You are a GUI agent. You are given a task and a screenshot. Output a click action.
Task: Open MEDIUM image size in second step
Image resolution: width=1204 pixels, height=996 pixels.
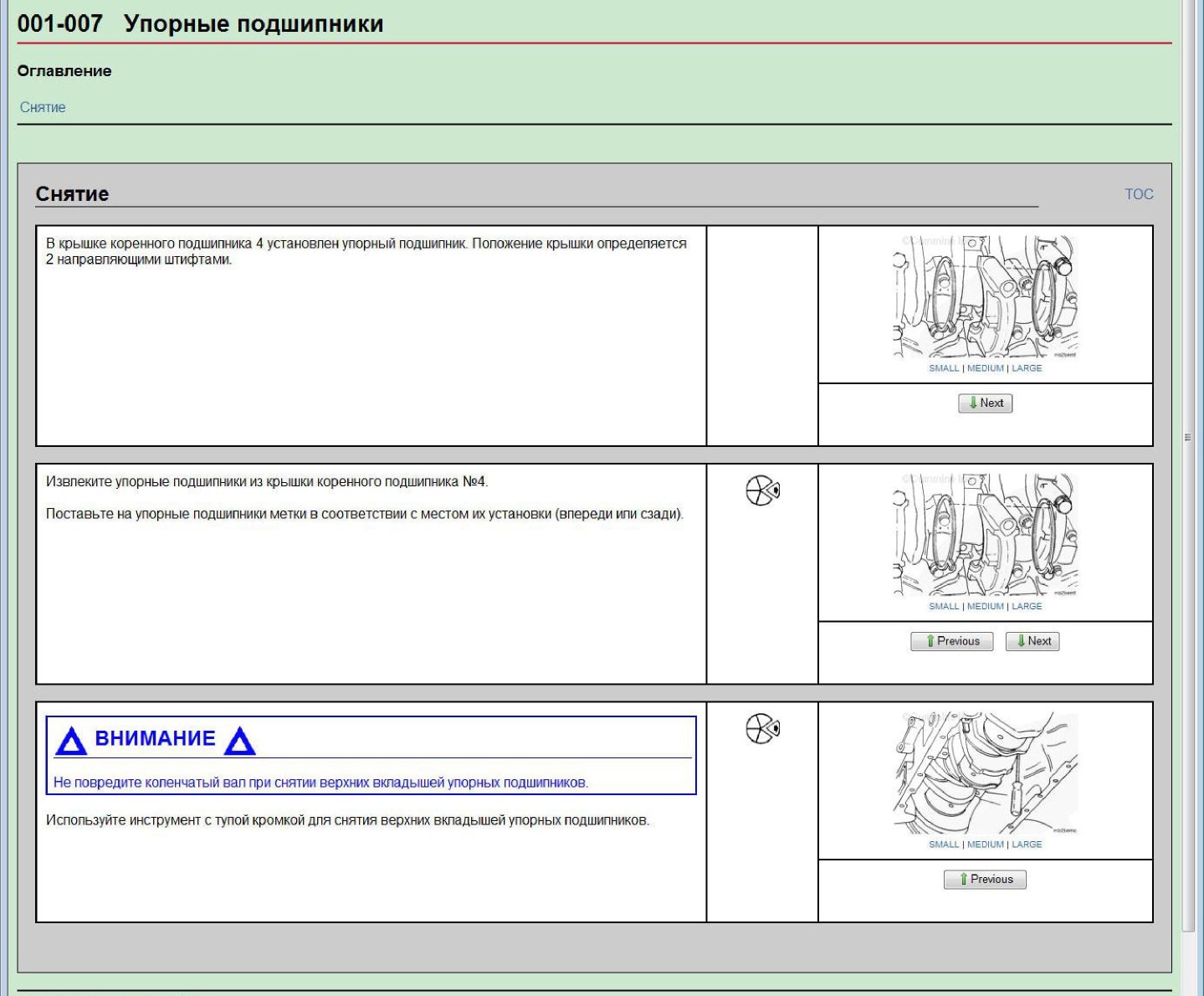click(x=986, y=606)
